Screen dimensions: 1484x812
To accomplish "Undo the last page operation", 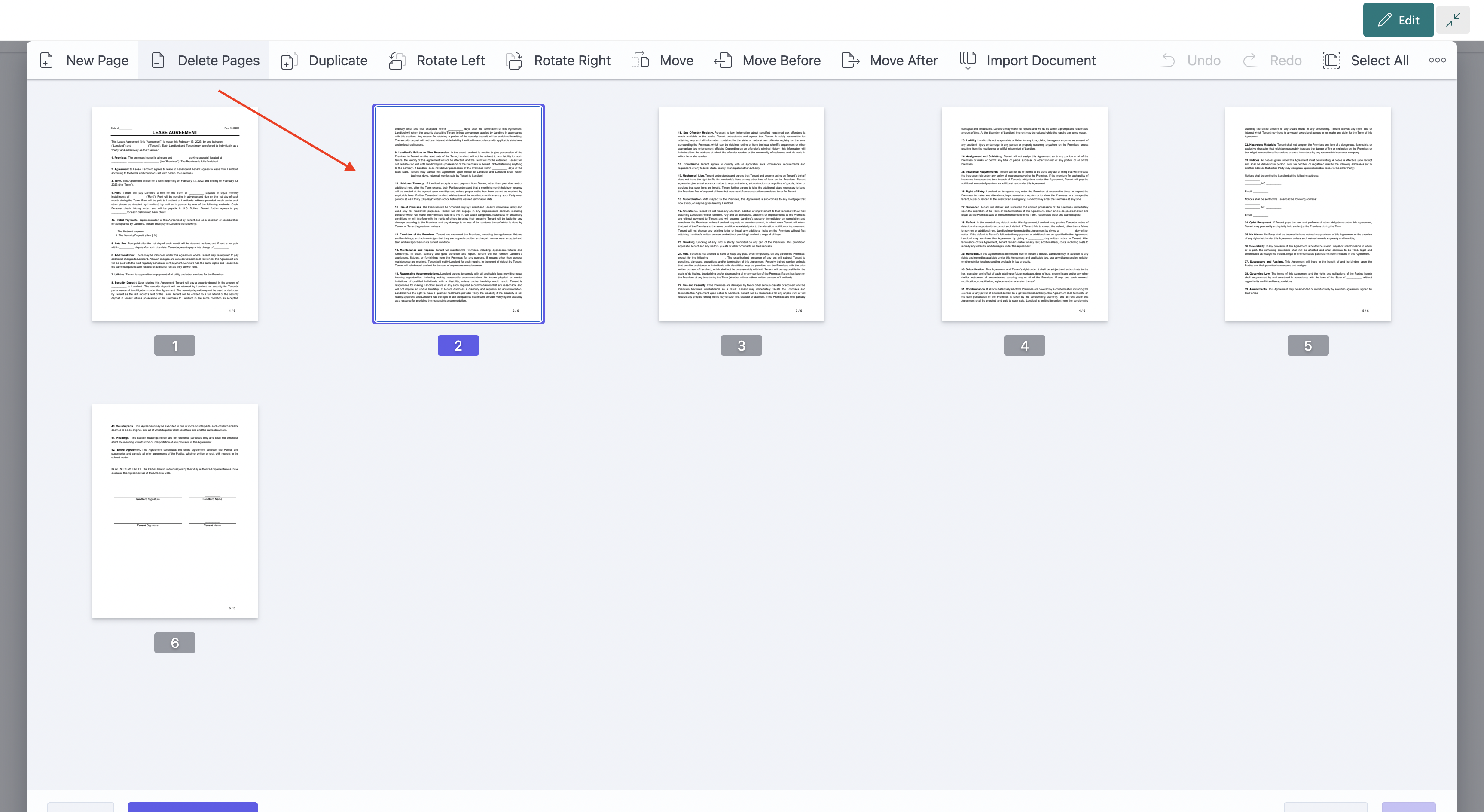I will coord(1192,60).
